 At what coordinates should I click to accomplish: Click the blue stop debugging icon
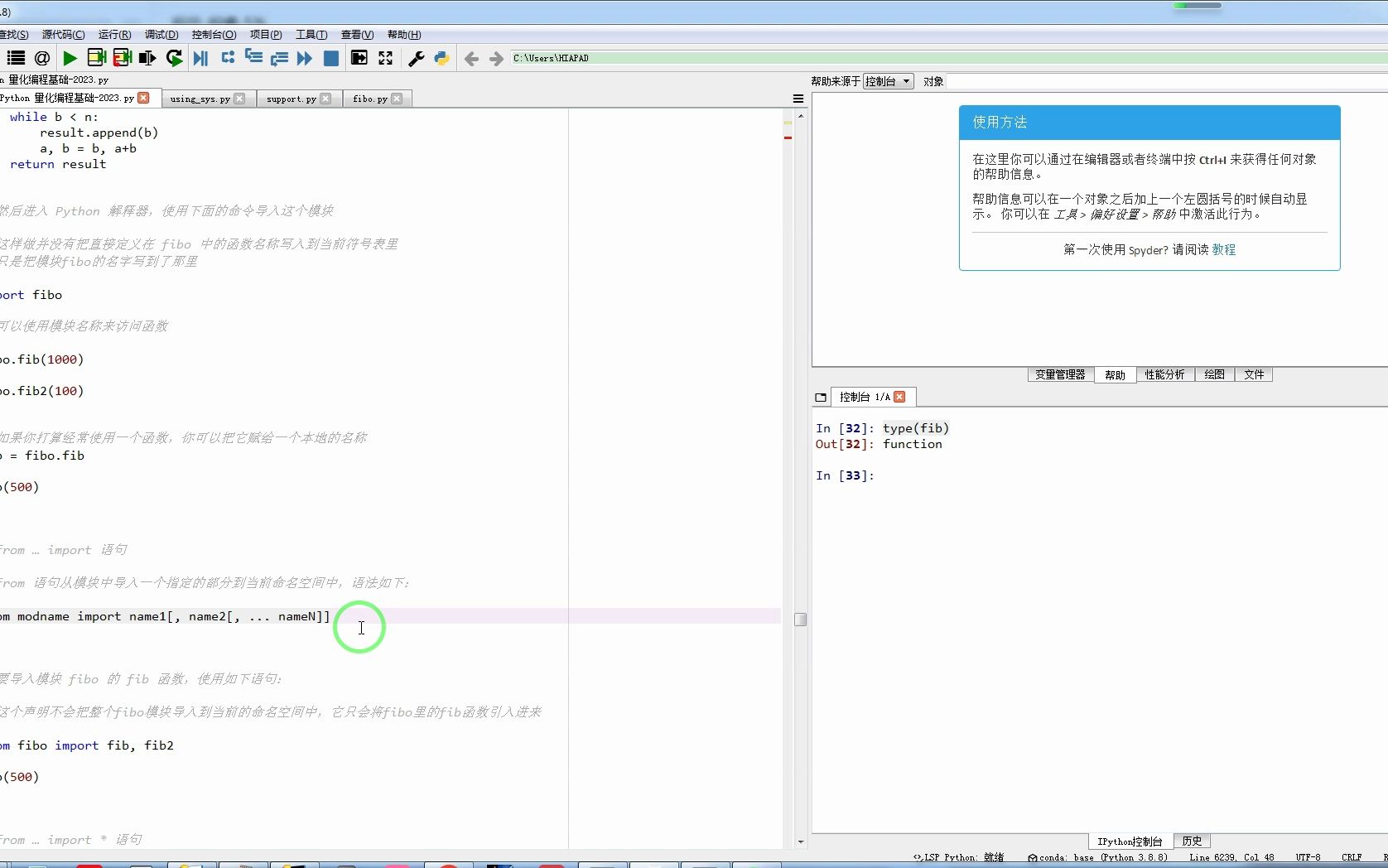click(x=331, y=58)
